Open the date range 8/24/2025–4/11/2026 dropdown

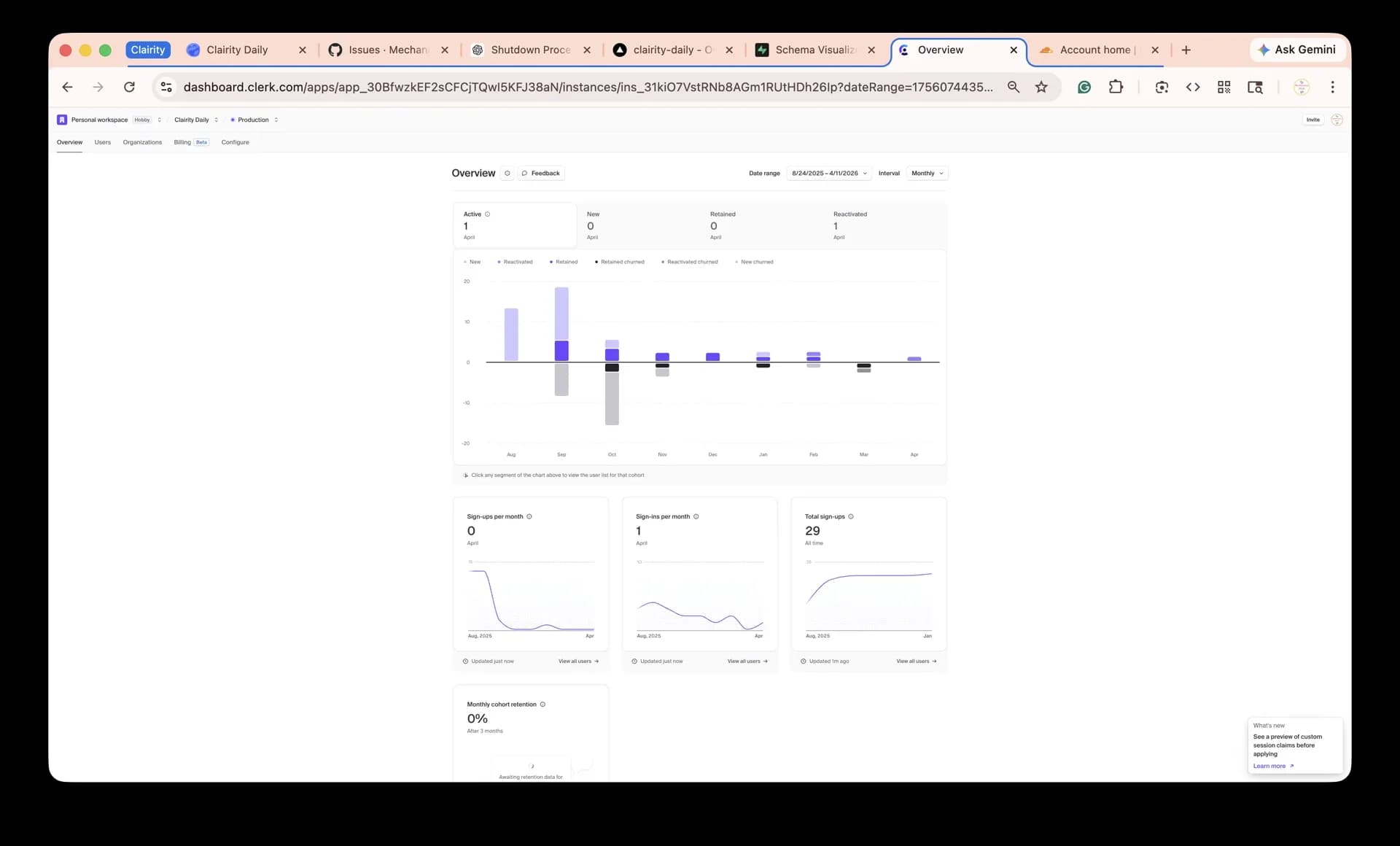pyautogui.click(x=829, y=173)
